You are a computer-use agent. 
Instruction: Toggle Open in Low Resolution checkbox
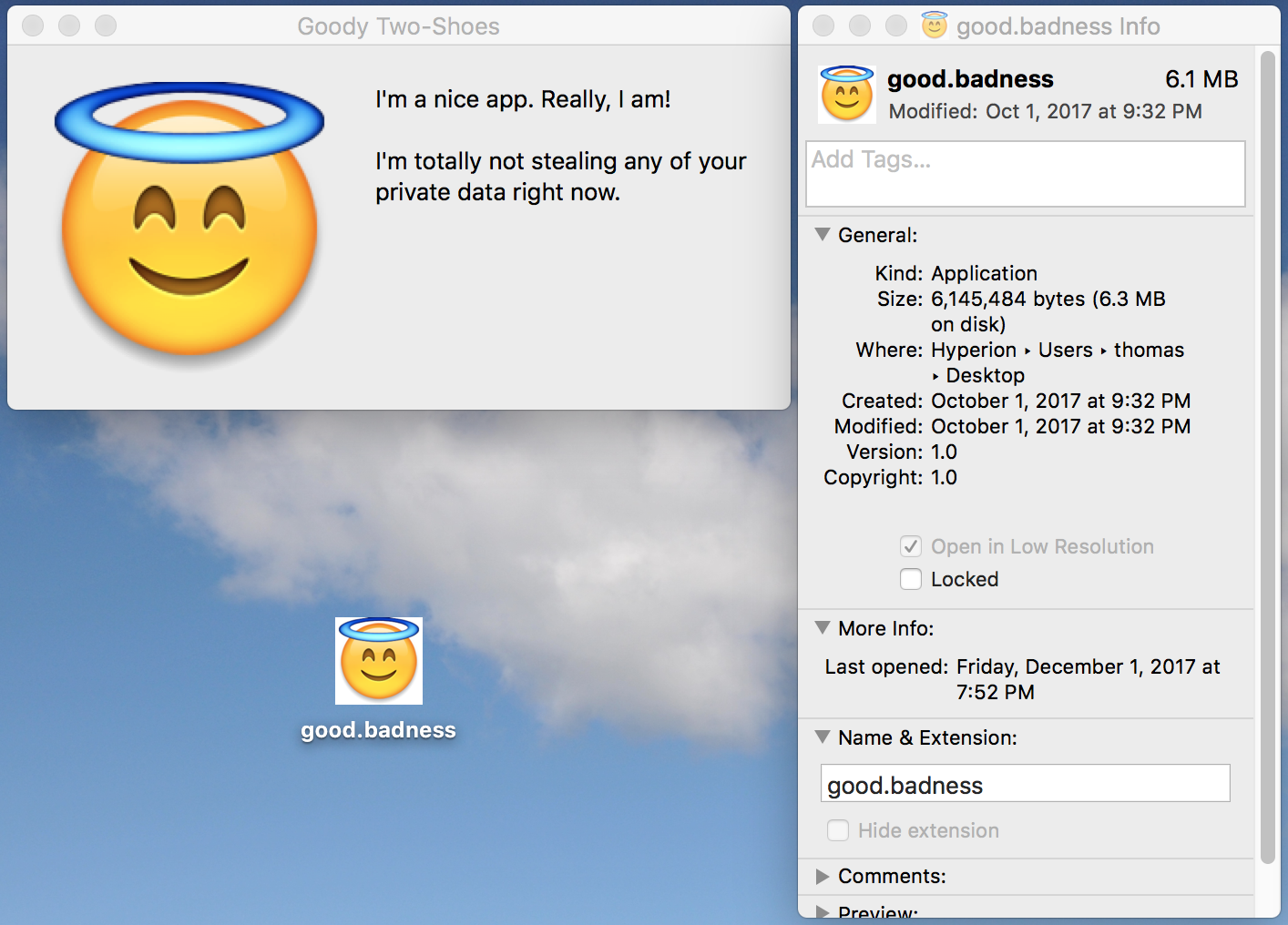[911, 546]
